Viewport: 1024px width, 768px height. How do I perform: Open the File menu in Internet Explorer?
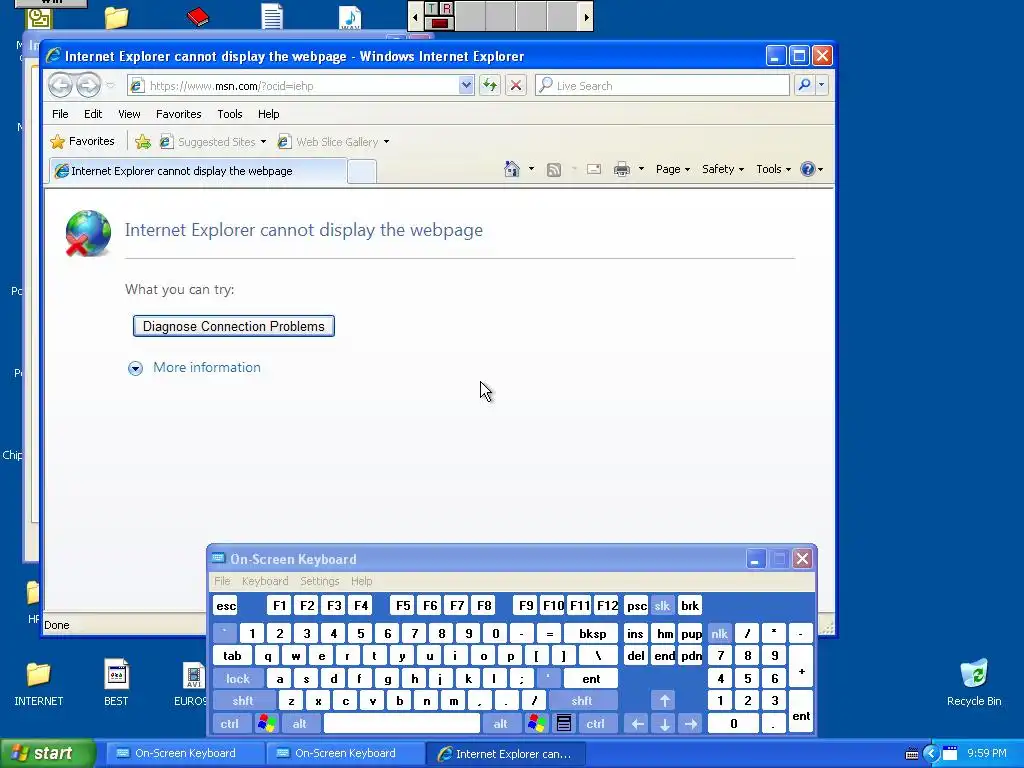point(60,114)
